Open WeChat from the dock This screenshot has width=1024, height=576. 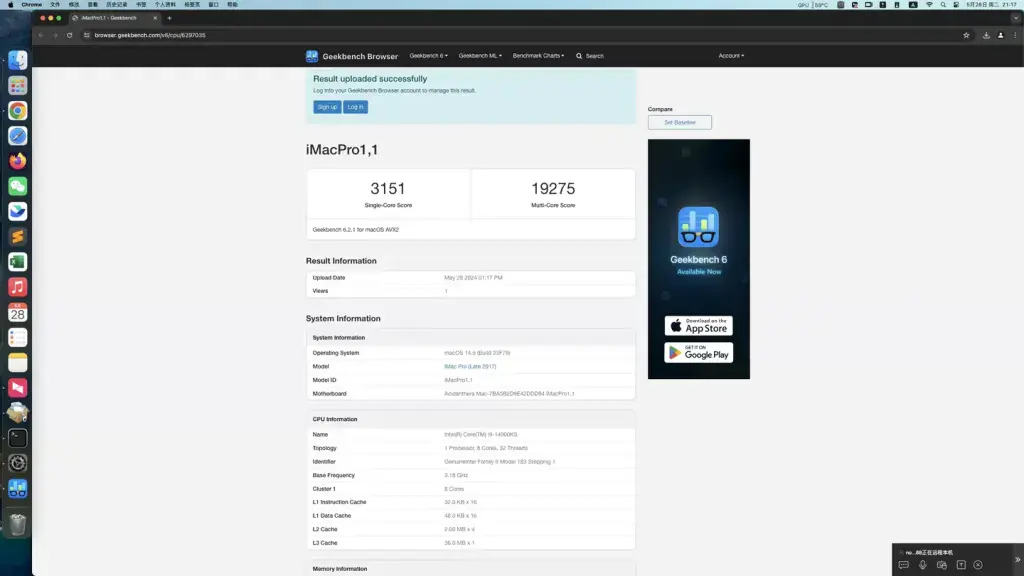[x=18, y=186]
